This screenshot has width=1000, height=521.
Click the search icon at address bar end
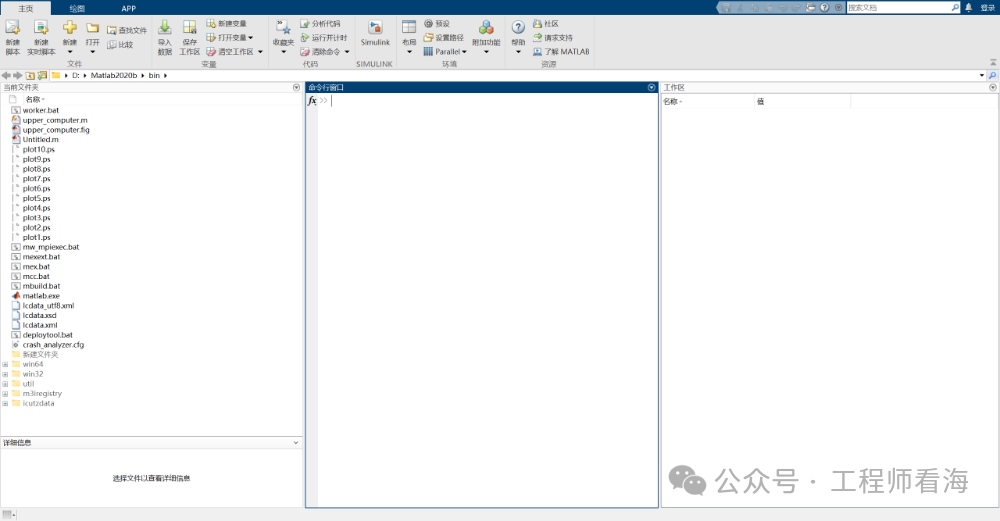click(x=993, y=75)
